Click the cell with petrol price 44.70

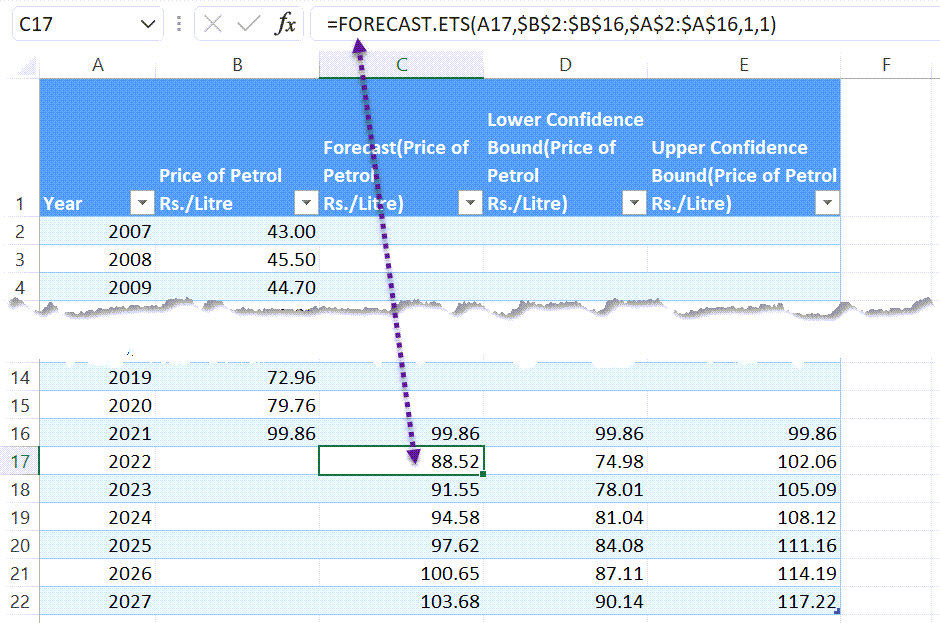(237, 287)
